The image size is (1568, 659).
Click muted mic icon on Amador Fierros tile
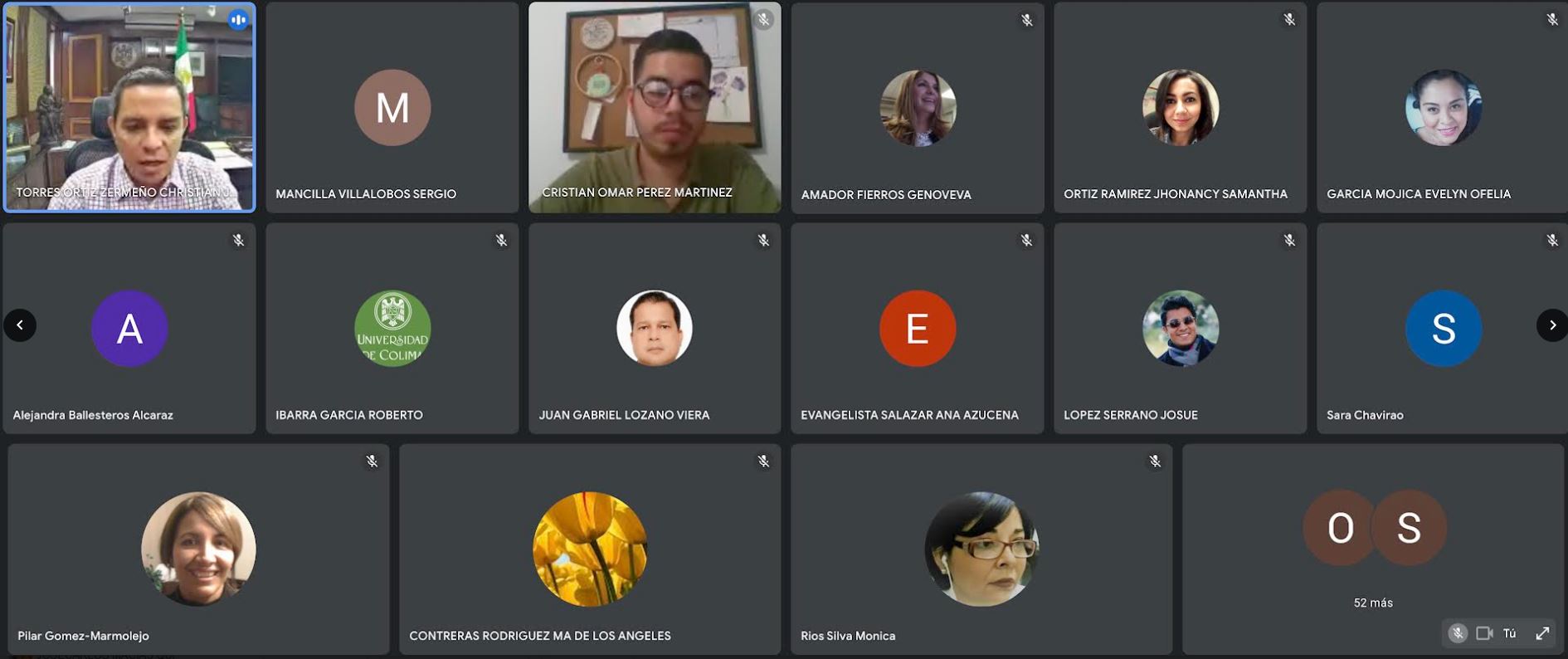[1026, 20]
